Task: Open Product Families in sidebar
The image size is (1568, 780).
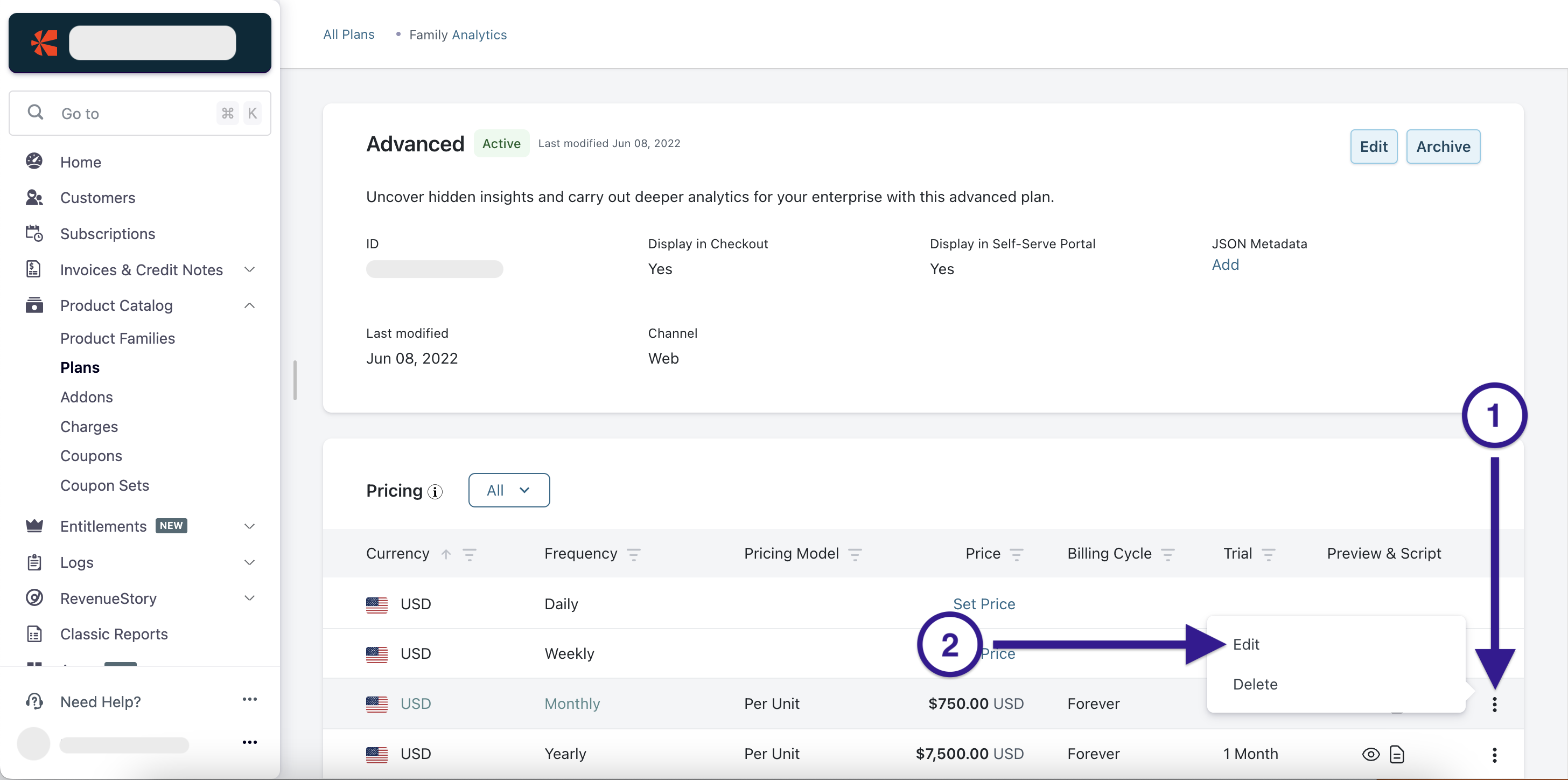Action: (x=117, y=338)
